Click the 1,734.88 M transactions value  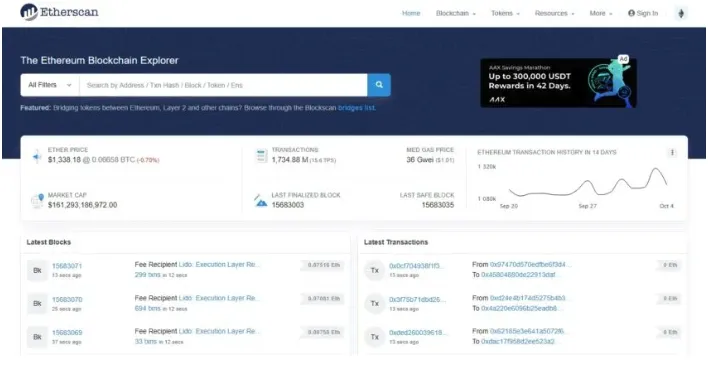[289, 160]
